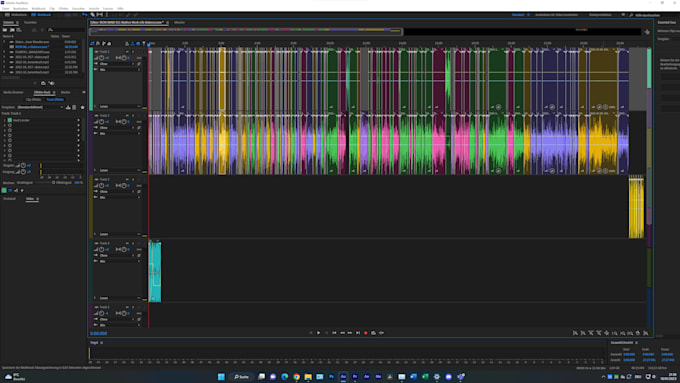The height and width of the screenshot is (383, 680).
Task: Save effects rack preset icon
Action: (x=68, y=107)
